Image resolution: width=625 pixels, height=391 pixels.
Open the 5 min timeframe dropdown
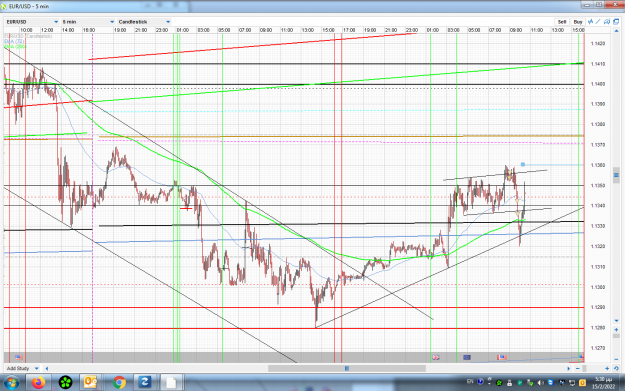pos(88,22)
